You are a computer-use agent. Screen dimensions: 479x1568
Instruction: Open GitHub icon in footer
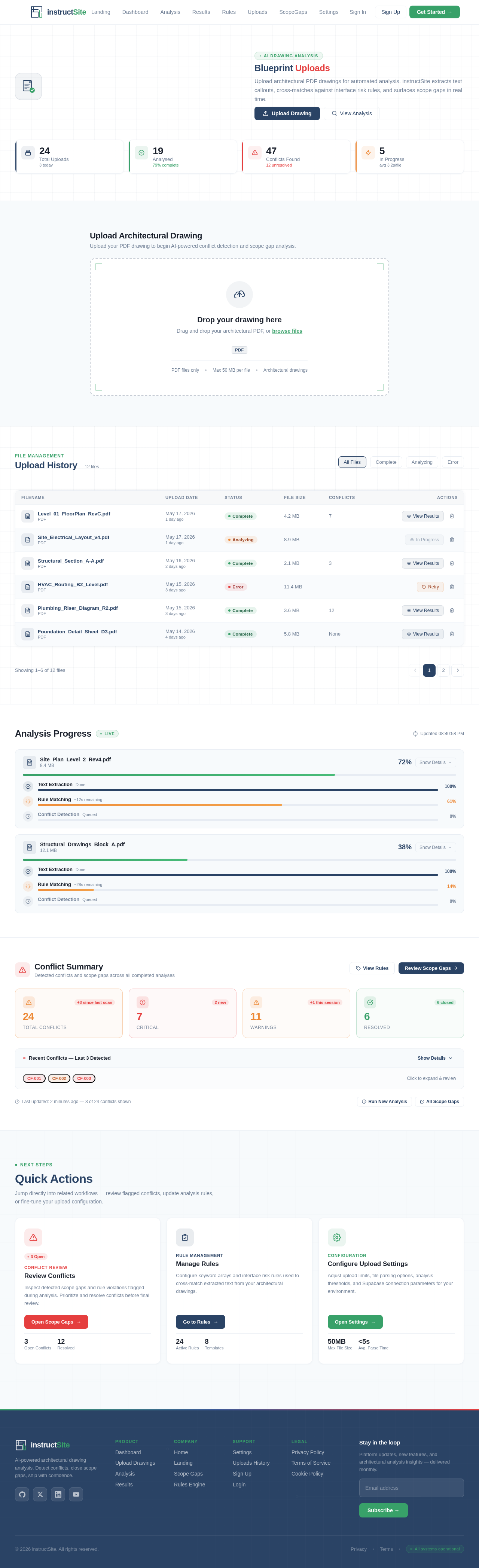point(22,1494)
